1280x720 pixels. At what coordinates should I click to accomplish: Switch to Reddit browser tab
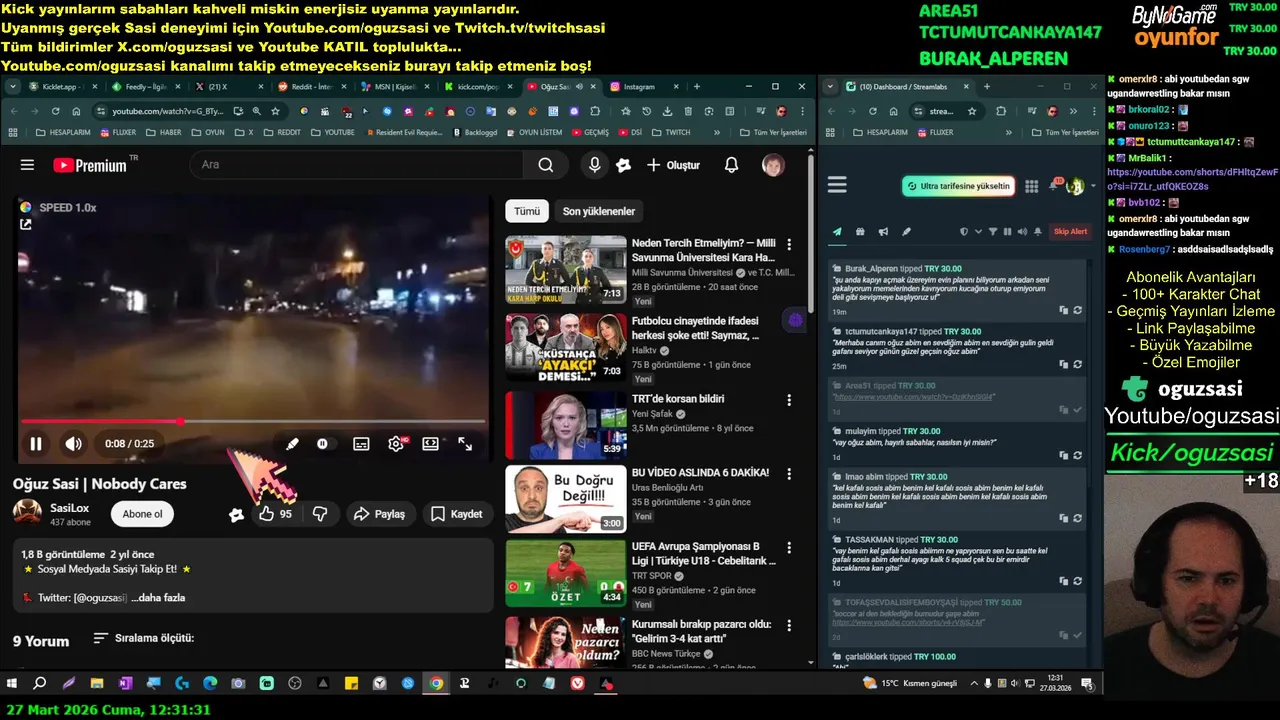point(310,87)
